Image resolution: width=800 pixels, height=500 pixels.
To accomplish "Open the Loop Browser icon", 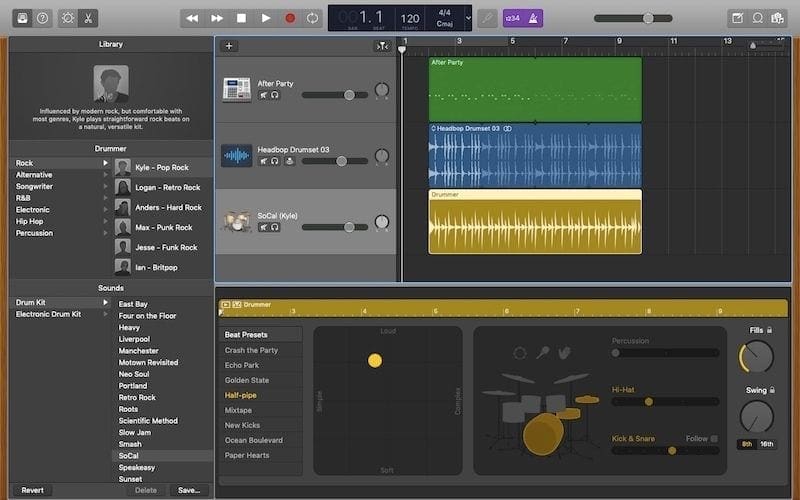I will click(x=758, y=18).
